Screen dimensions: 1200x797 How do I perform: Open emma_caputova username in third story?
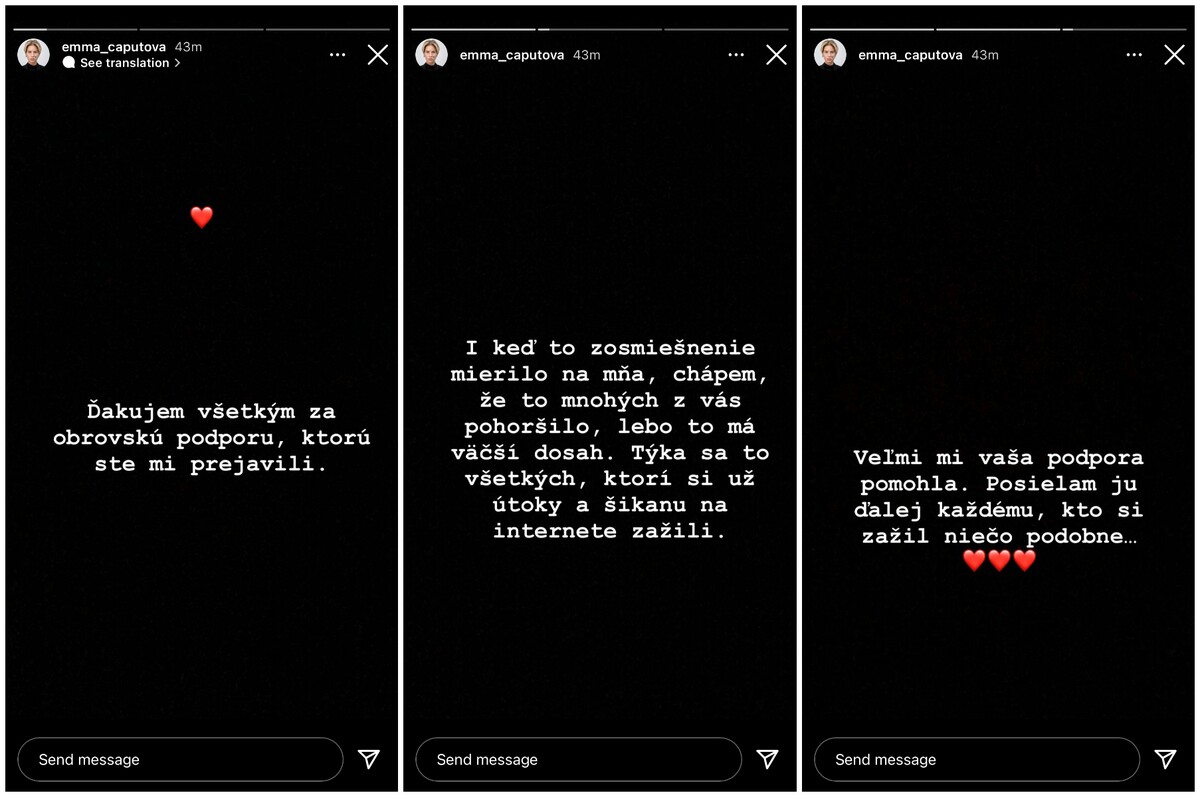tap(910, 55)
